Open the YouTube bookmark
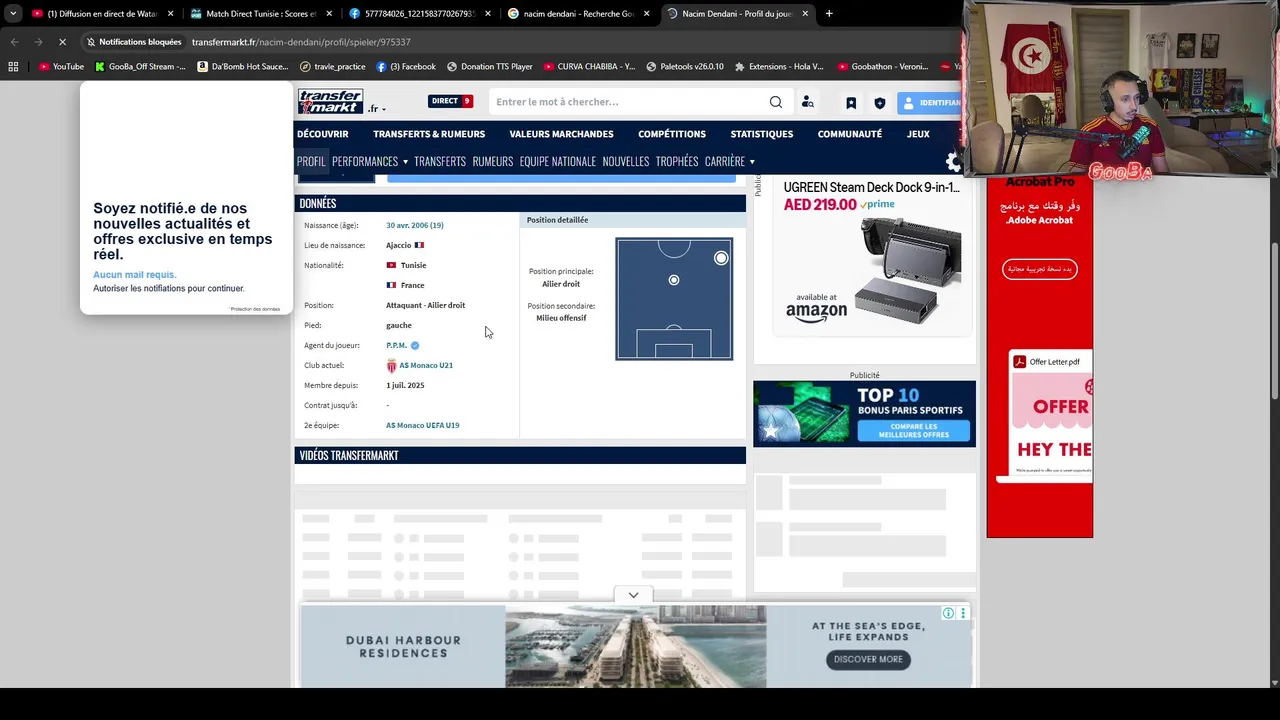Viewport: 1280px width, 720px height. point(61,67)
